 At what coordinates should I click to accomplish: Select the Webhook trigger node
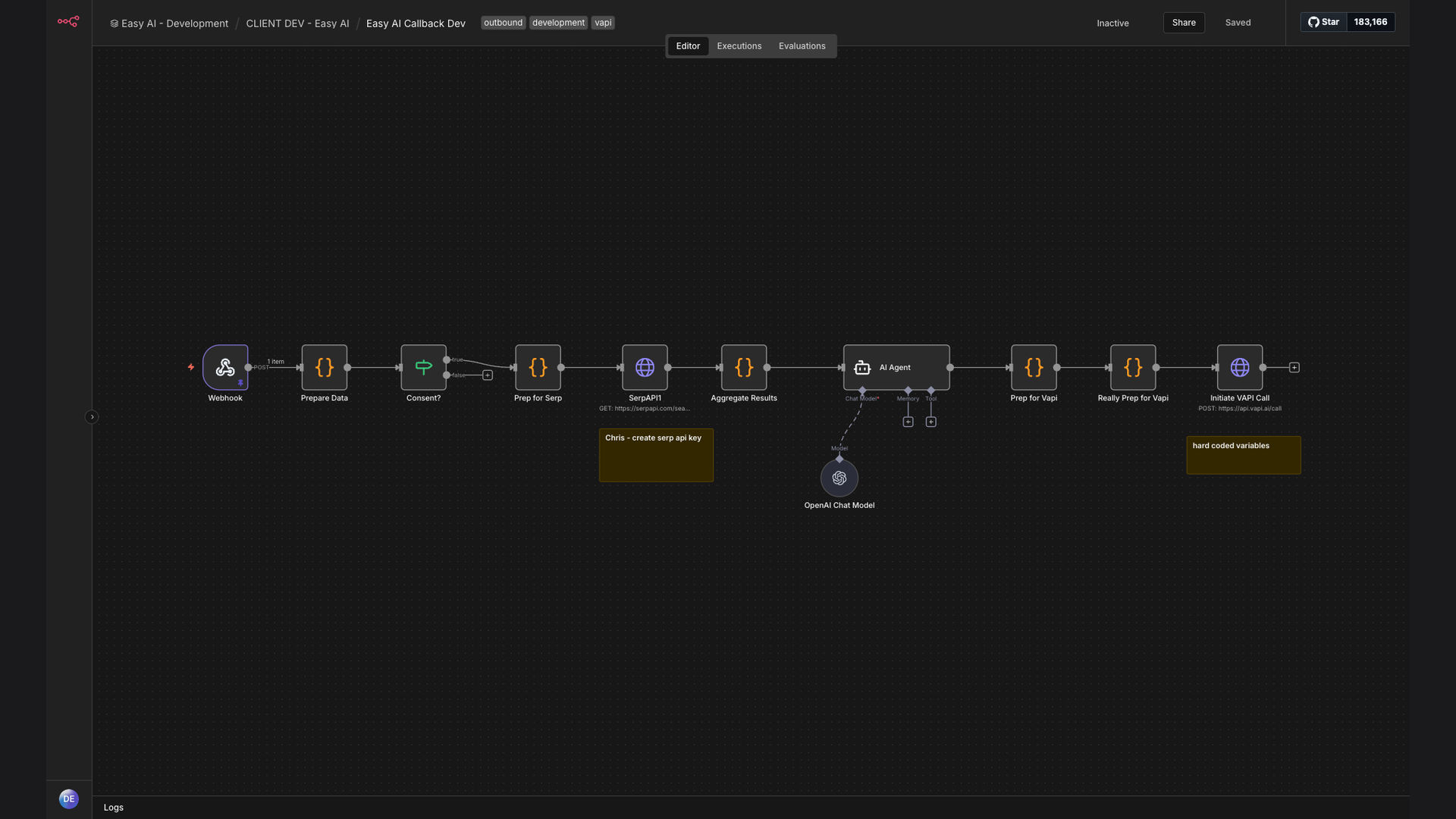pos(225,367)
